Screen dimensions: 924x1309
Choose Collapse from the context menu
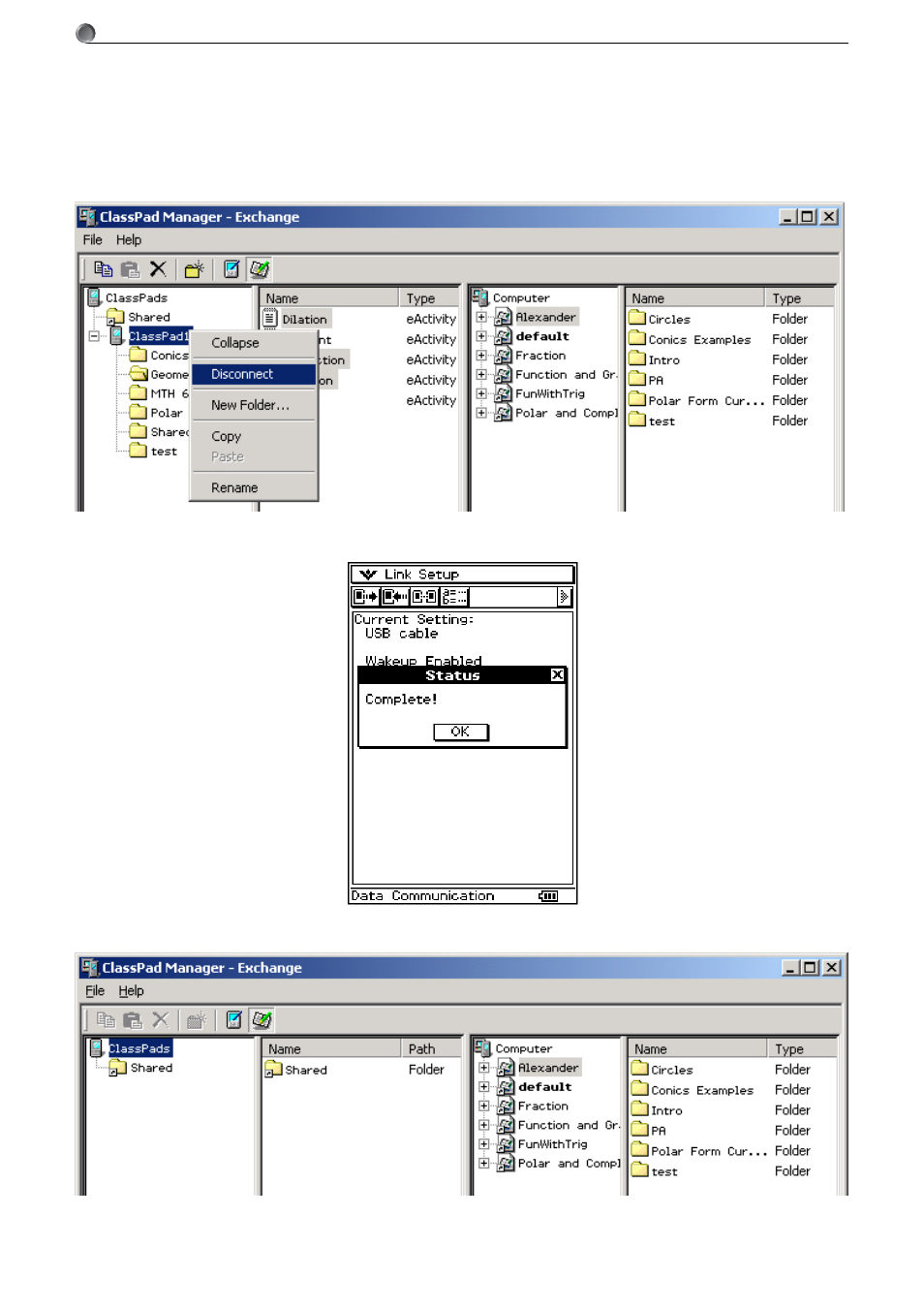point(255,343)
